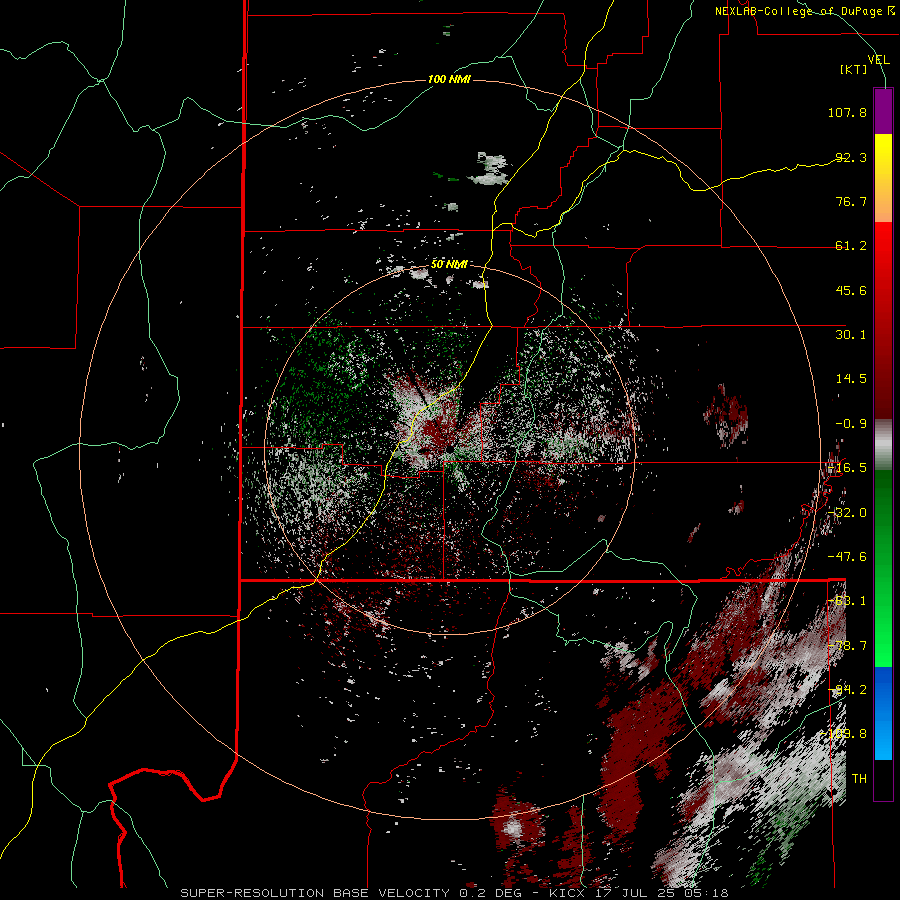Click the 30.1 scale value
900x900 pixels.
pyautogui.click(x=851, y=335)
